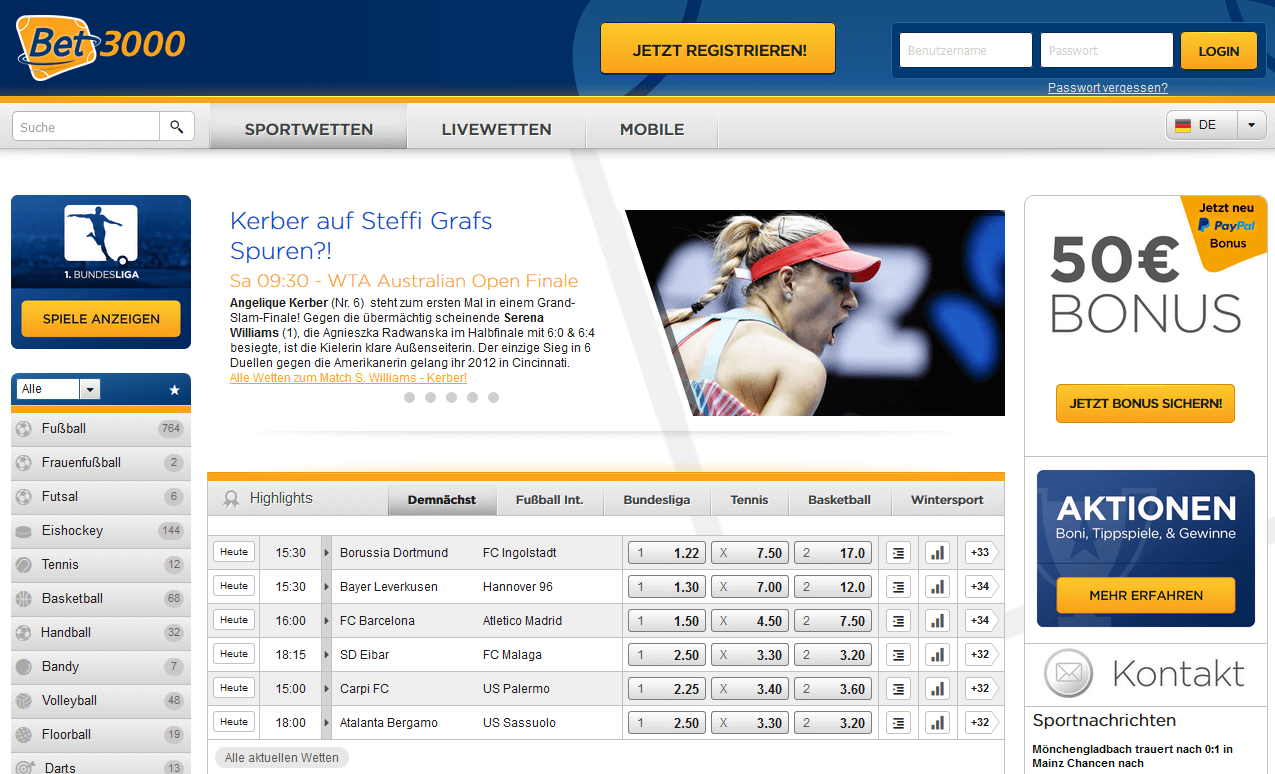Viewport: 1275px width, 774px height.
Task: Open market list icon for Atalanta Bergamo row
Action: (x=898, y=722)
